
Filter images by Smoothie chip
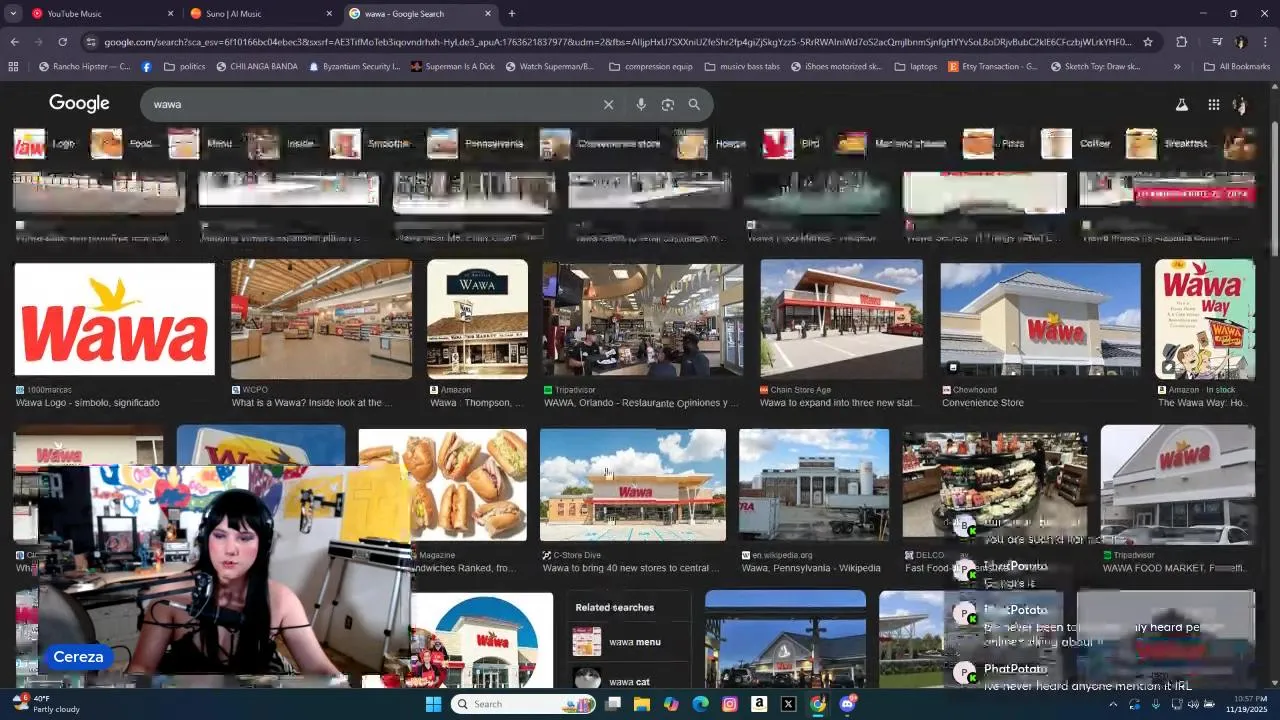371,144
